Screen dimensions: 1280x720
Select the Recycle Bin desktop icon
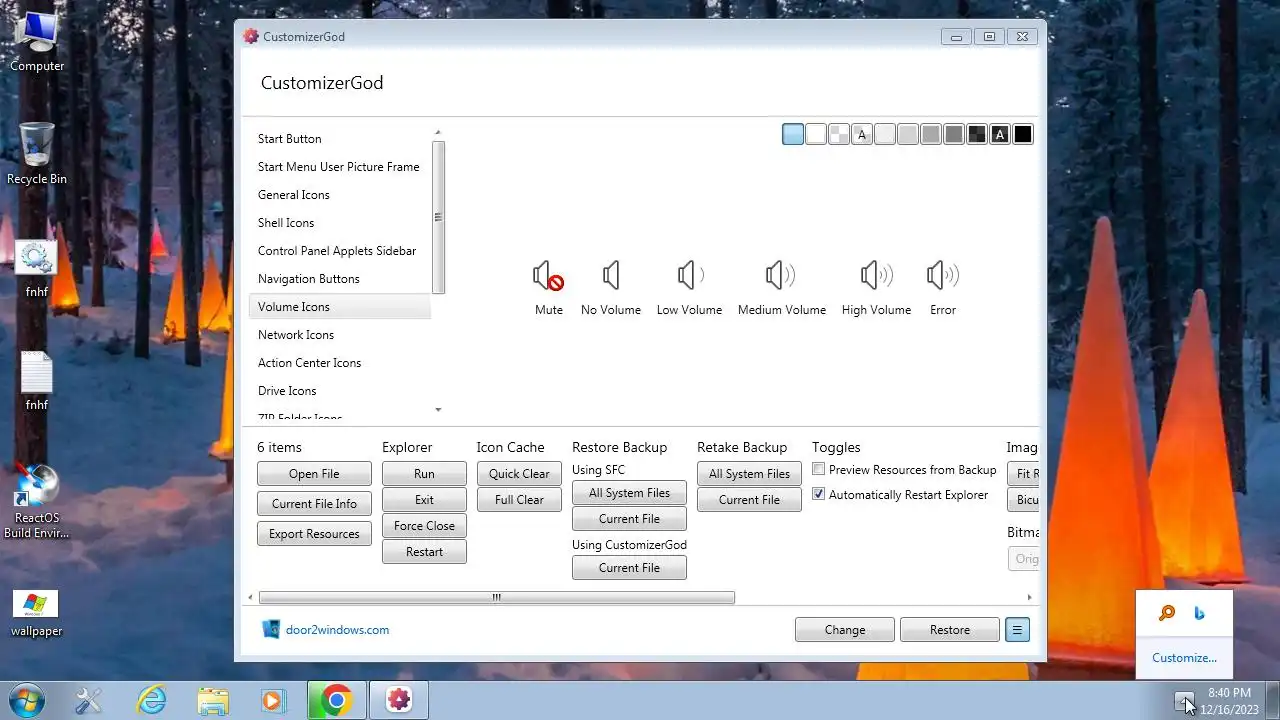coord(37,153)
